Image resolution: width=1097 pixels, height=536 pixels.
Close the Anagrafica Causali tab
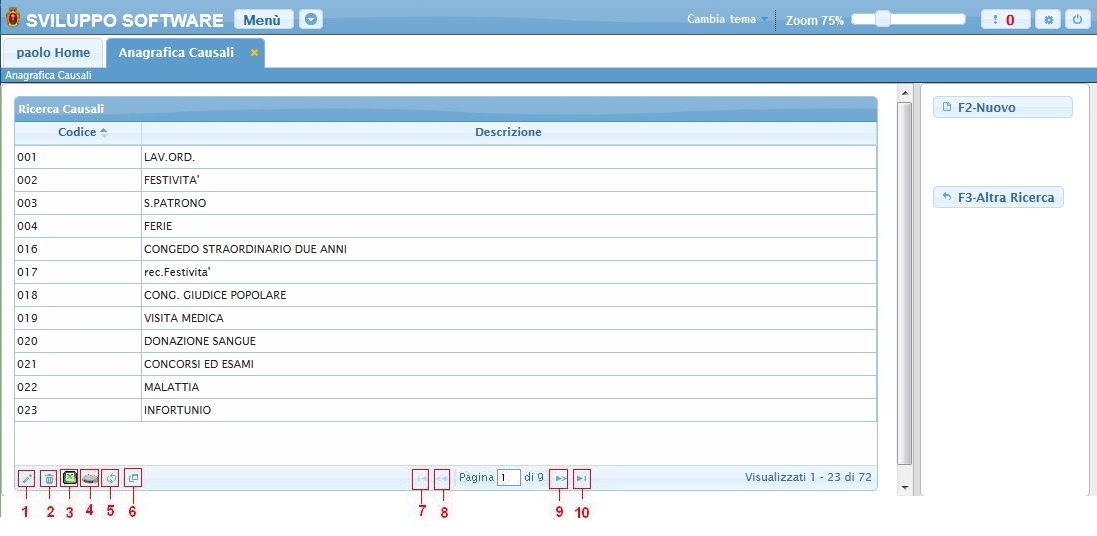254,53
